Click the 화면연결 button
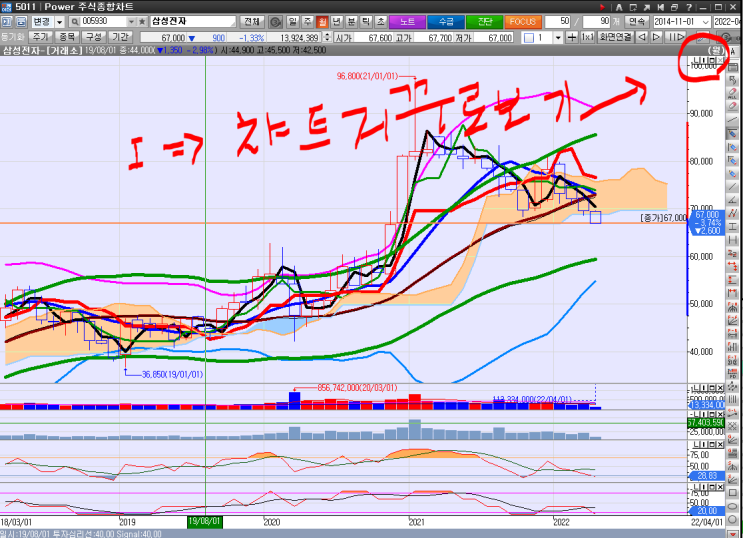Image resolution: width=743 pixels, height=538 pixels. pos(615,37)
